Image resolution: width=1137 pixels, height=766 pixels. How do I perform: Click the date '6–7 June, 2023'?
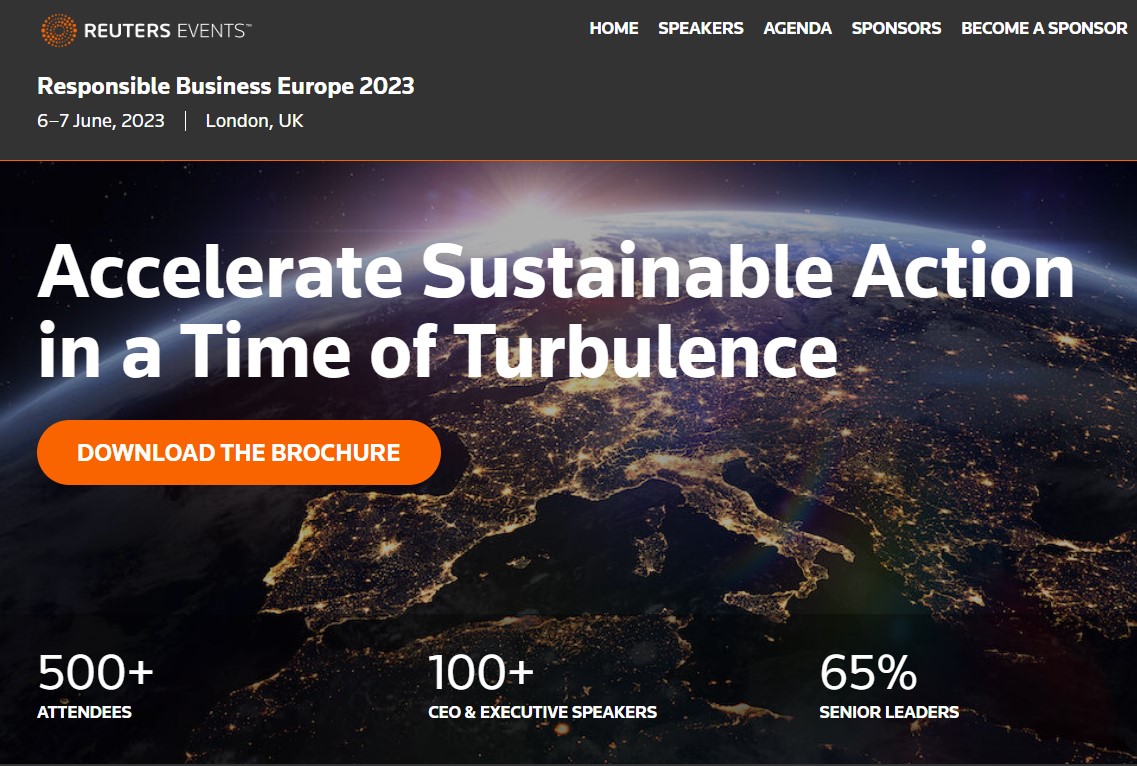[x=101, y=120]
